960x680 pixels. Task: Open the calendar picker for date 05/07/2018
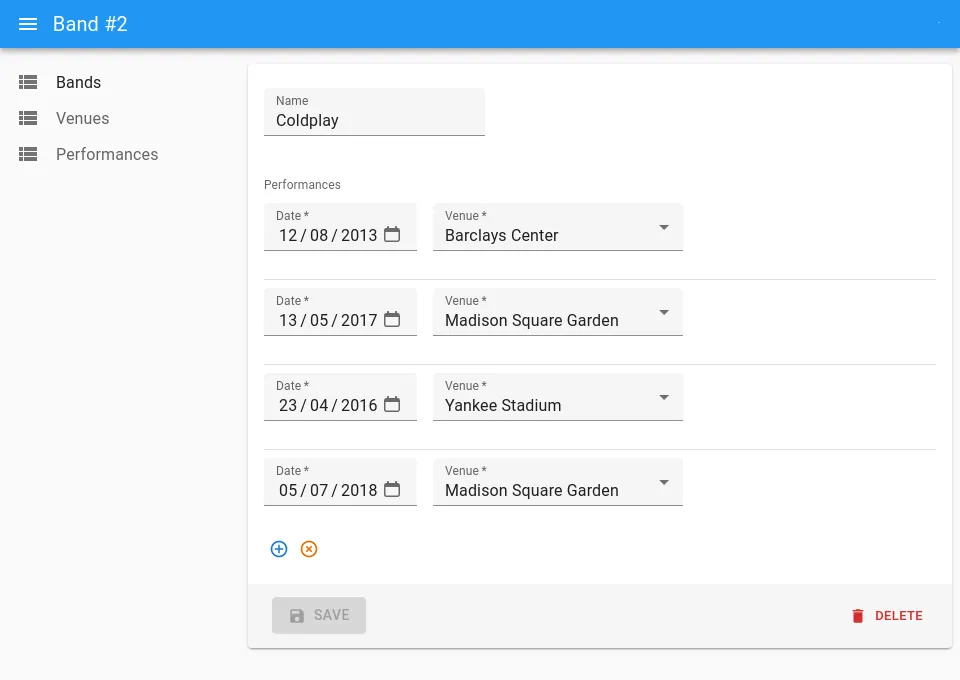tap(392, 489)
